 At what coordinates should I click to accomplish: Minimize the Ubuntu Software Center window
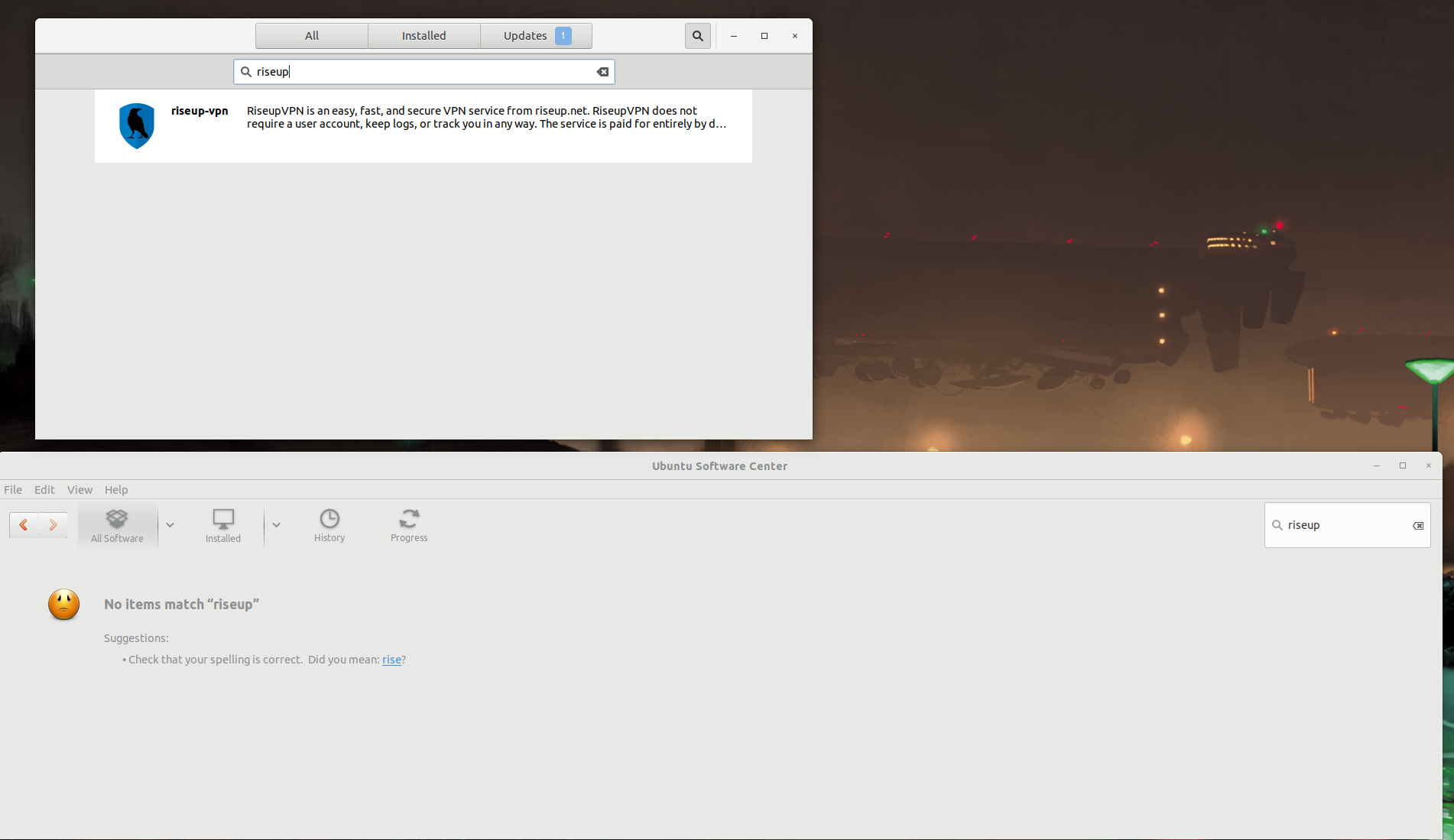tap(1377, 465)
